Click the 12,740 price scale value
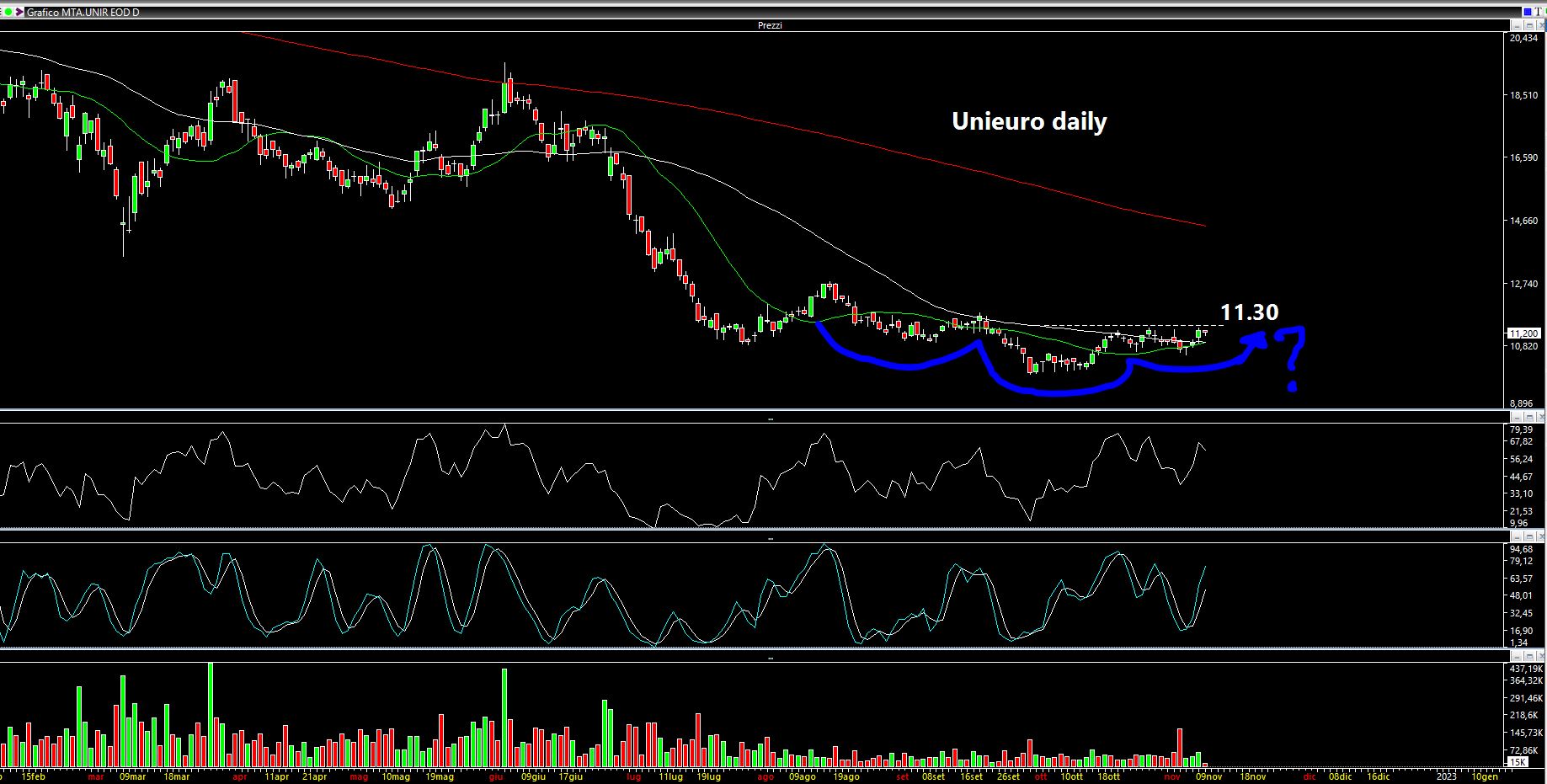 point(1524,284)
